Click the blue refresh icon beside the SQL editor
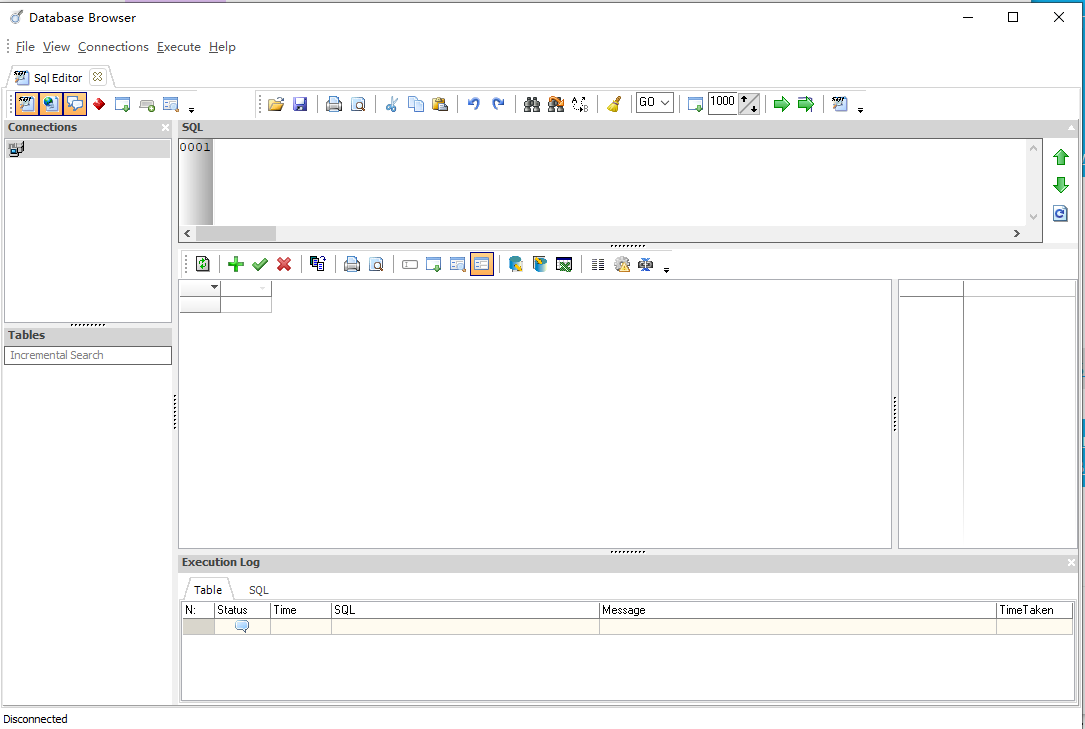Viewport: 1085px width, 729px height. (1060, 213)
